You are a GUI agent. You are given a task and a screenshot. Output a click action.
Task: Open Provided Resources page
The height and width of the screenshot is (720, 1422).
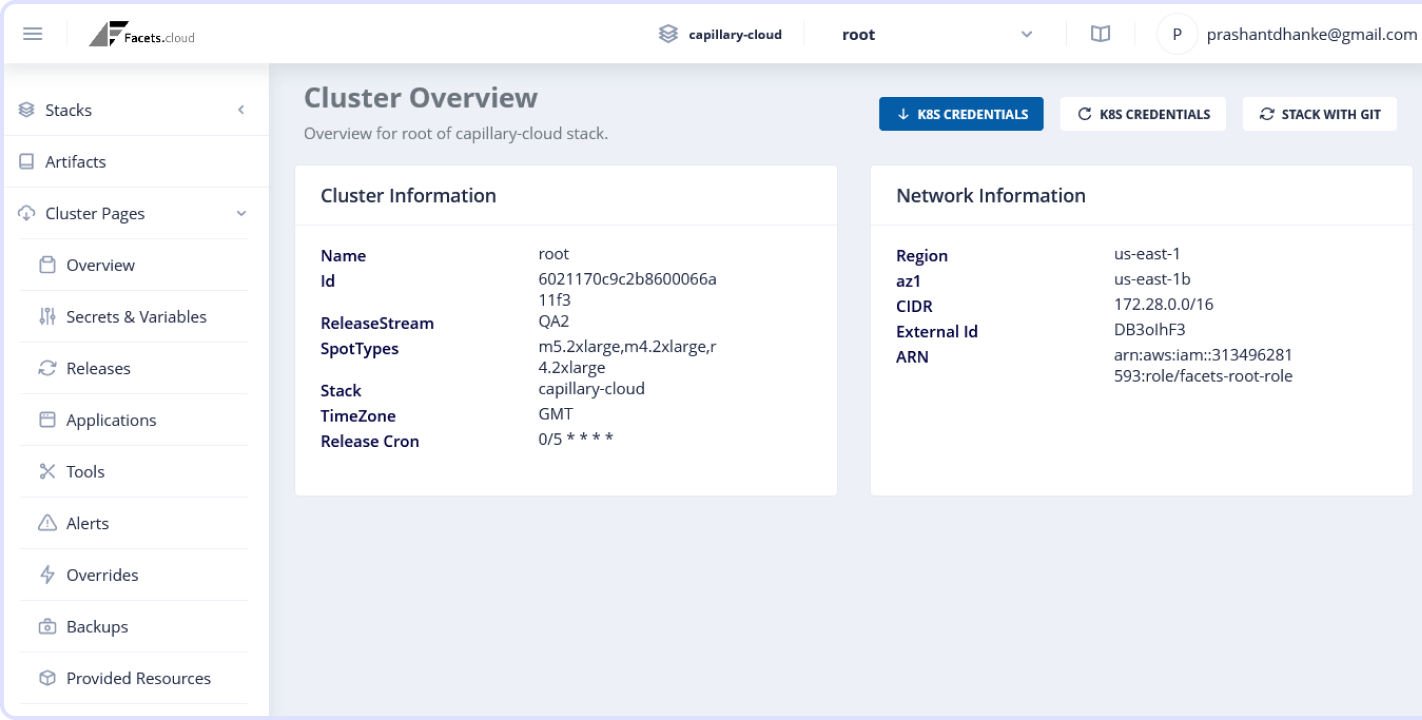[x=134, y=678]
